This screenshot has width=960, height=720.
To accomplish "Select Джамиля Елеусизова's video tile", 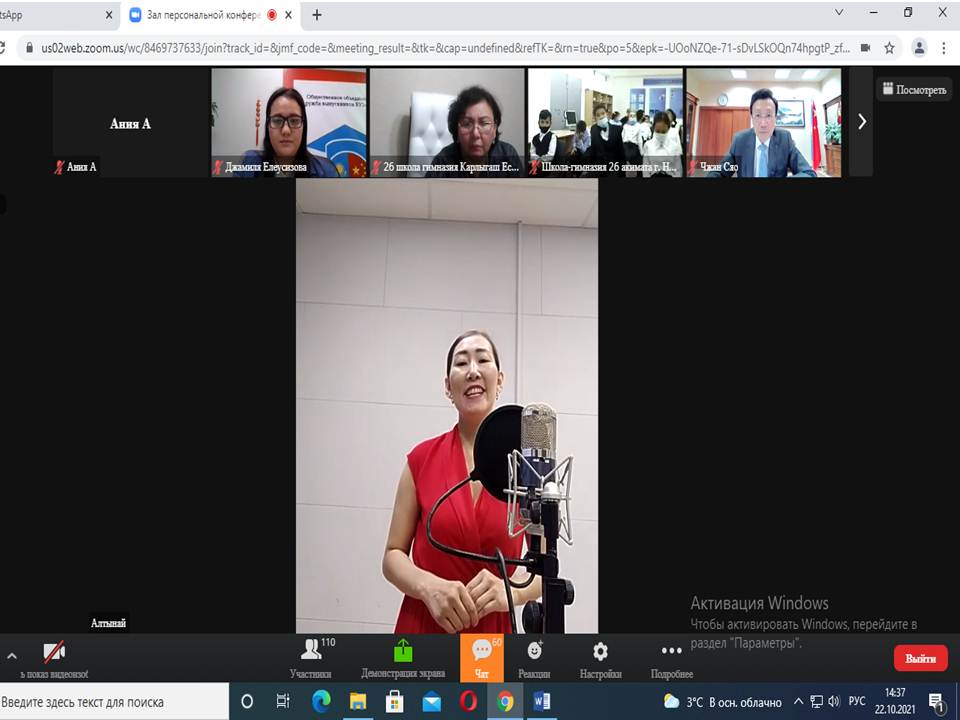I will coord(289,122).
